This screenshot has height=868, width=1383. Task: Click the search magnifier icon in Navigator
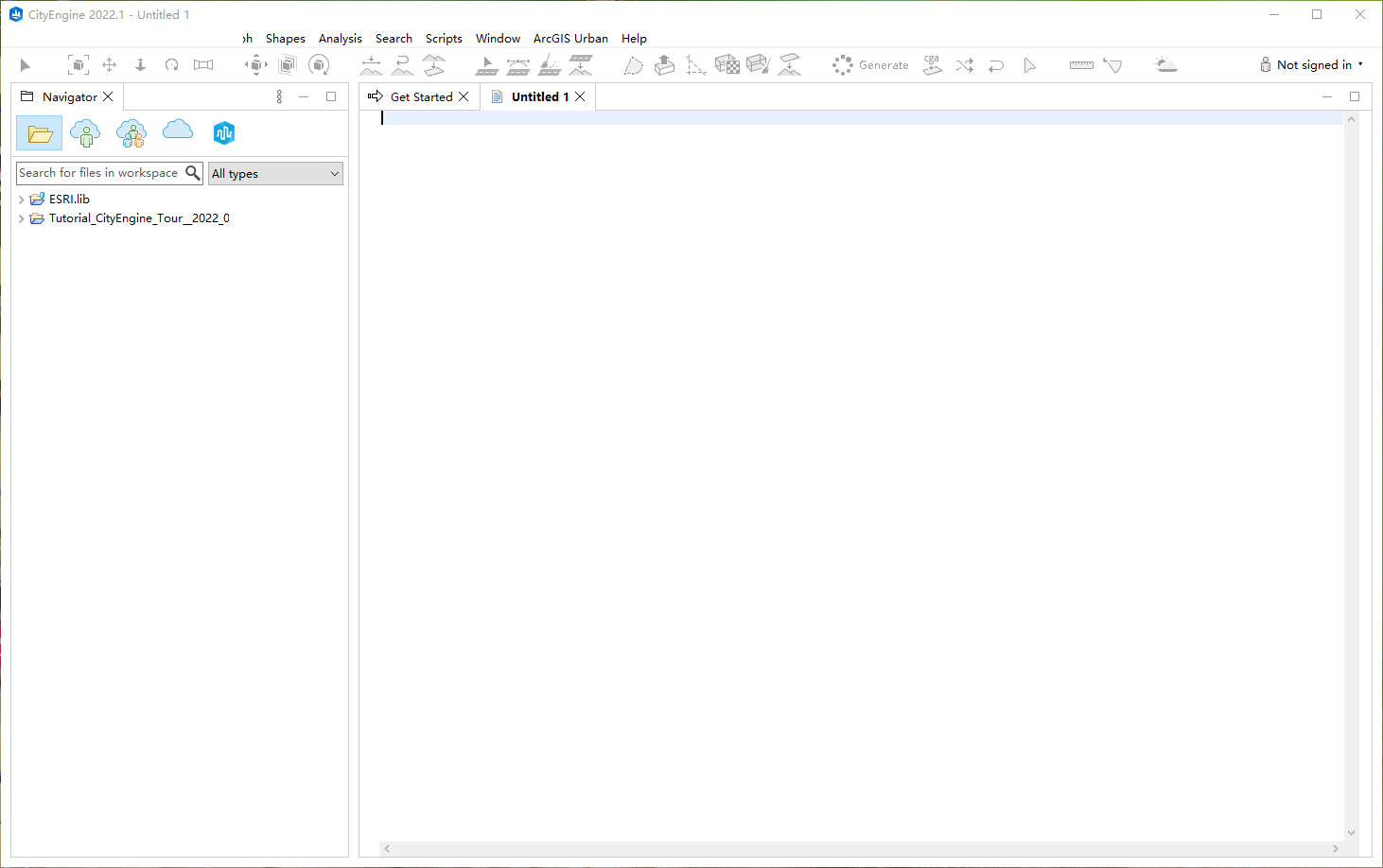click(193, 173)
